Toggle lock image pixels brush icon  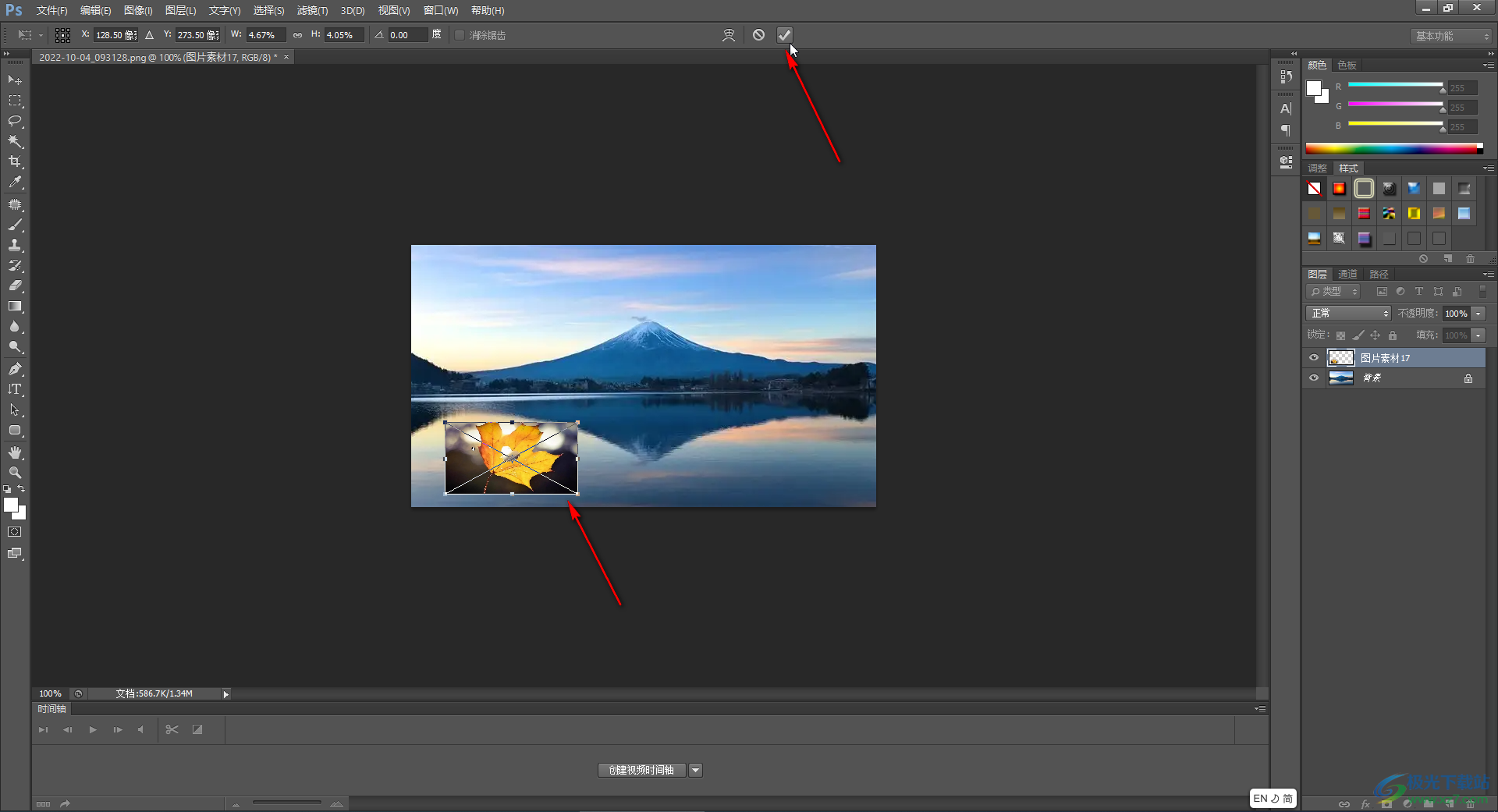[x=1358, y=335]
